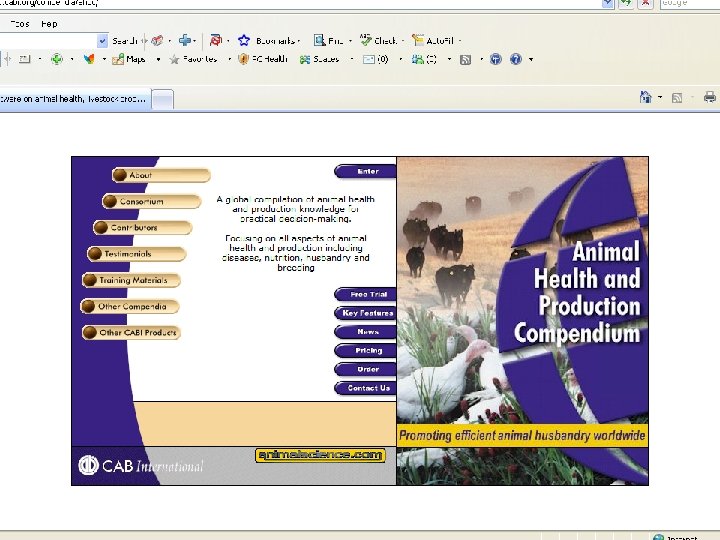Click the AutoFill toolbar button
The width and height of the screenshot is (720, 540).
pos(433,40)
